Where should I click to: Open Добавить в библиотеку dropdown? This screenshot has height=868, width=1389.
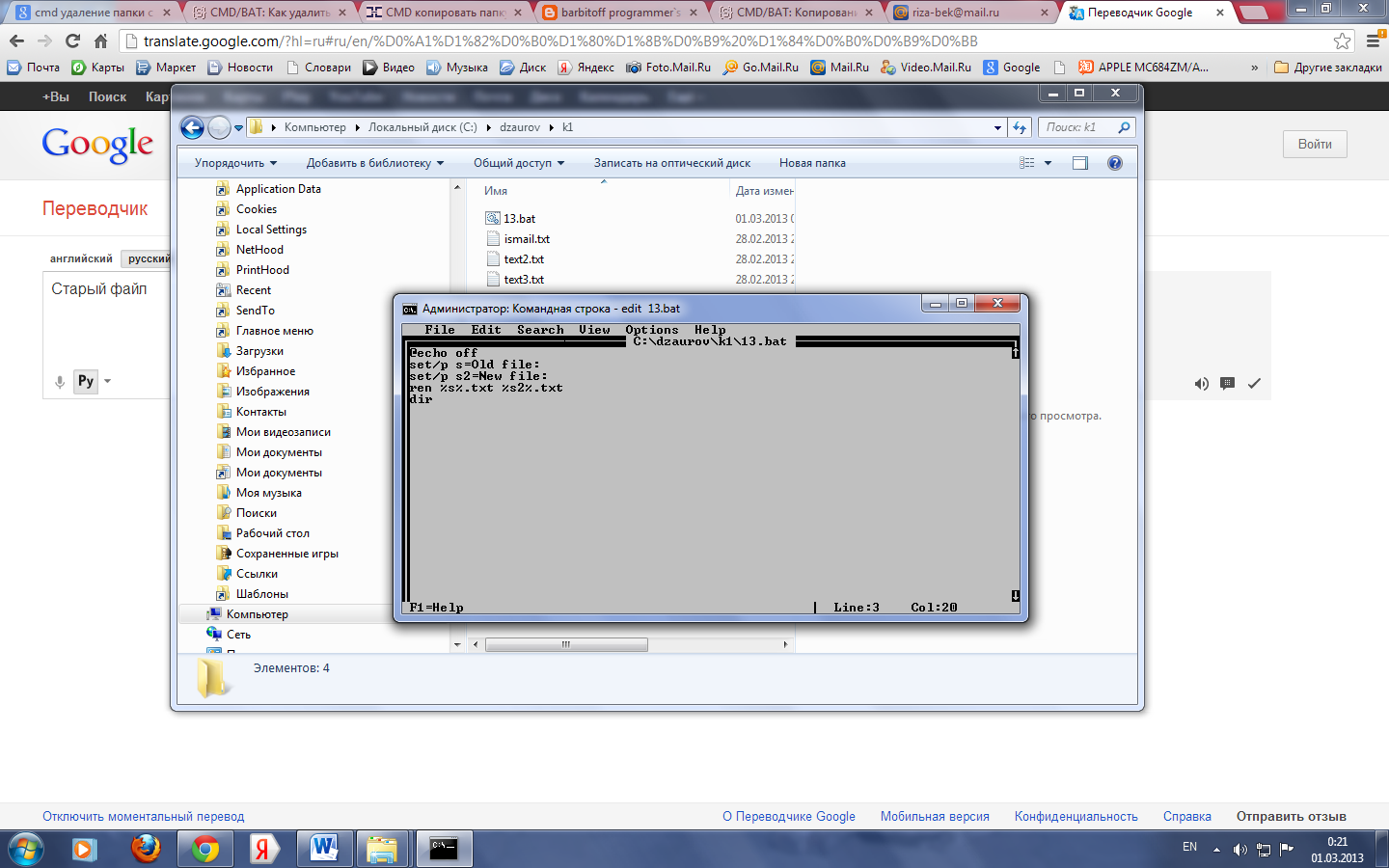375,163
